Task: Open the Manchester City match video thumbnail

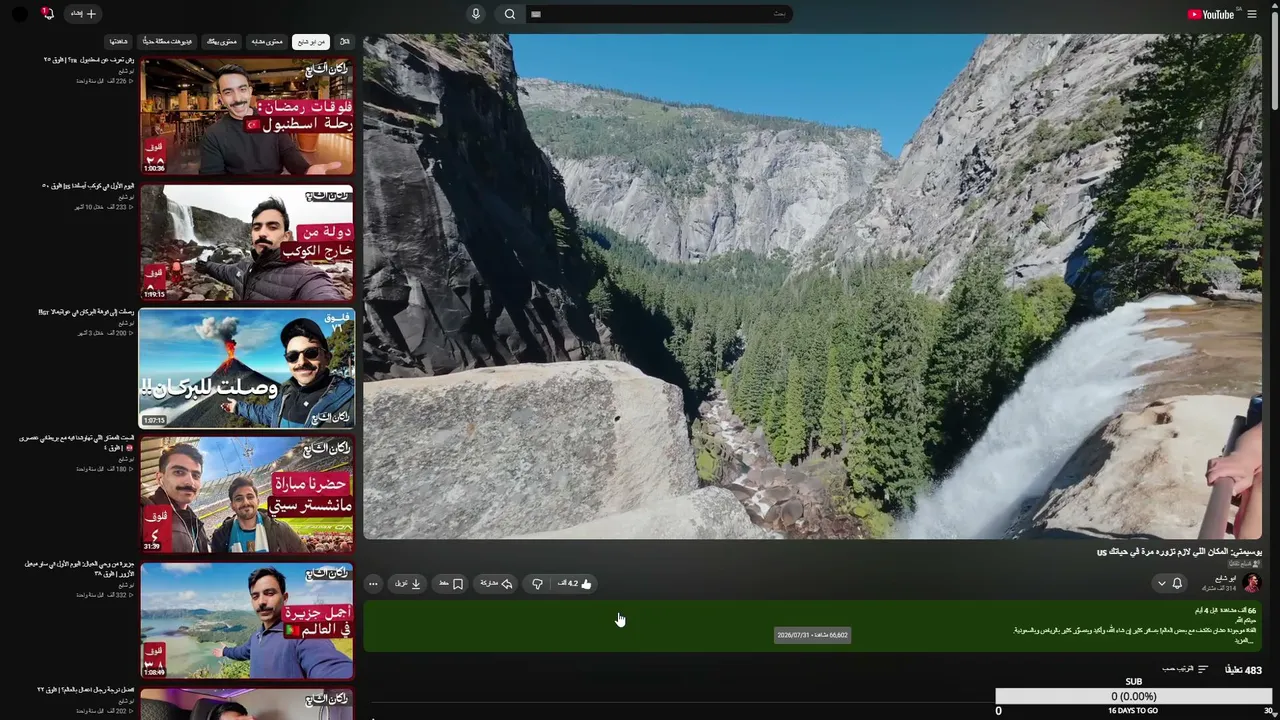Action: (247, 495)
